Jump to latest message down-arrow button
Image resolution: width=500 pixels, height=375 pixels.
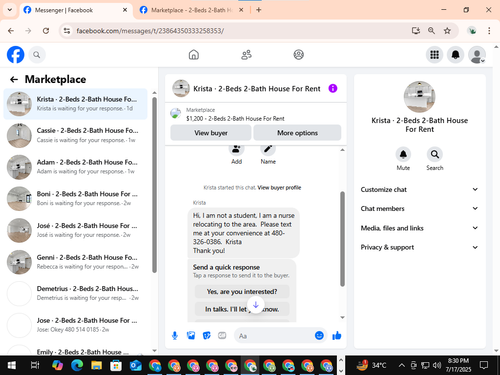pyautogui.click(x=256, y=305)
